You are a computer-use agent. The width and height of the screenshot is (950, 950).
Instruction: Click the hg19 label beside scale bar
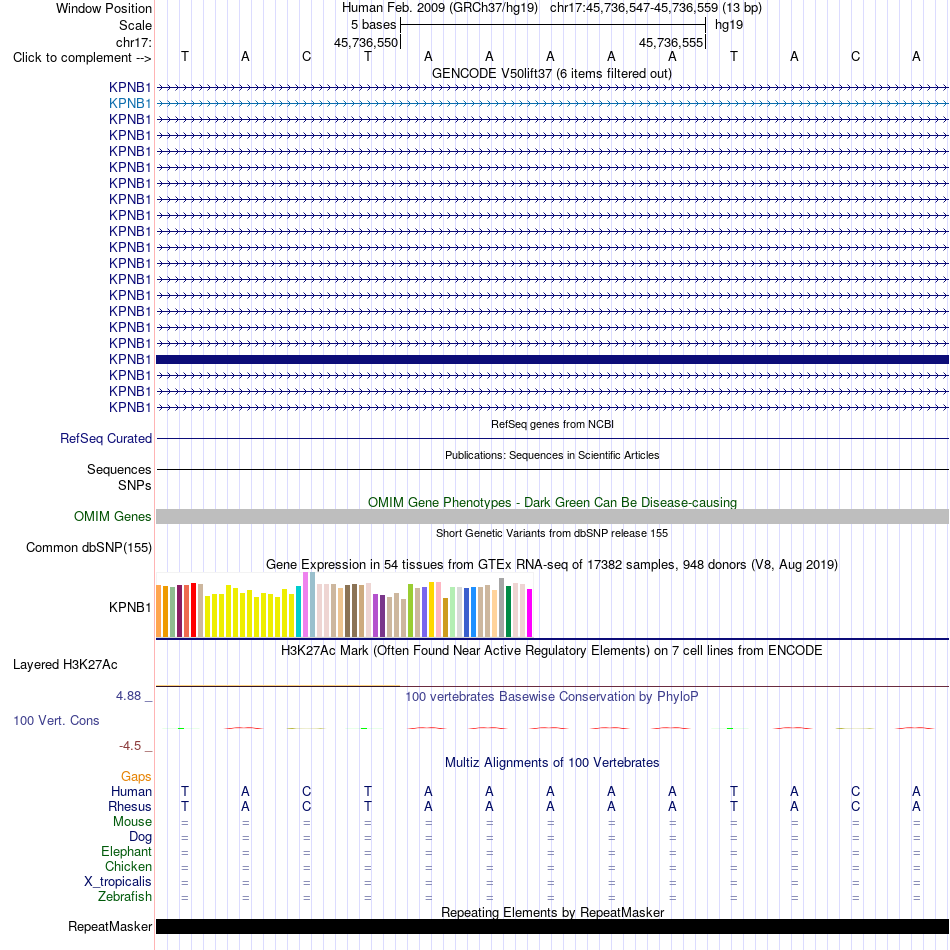point(729,25)
